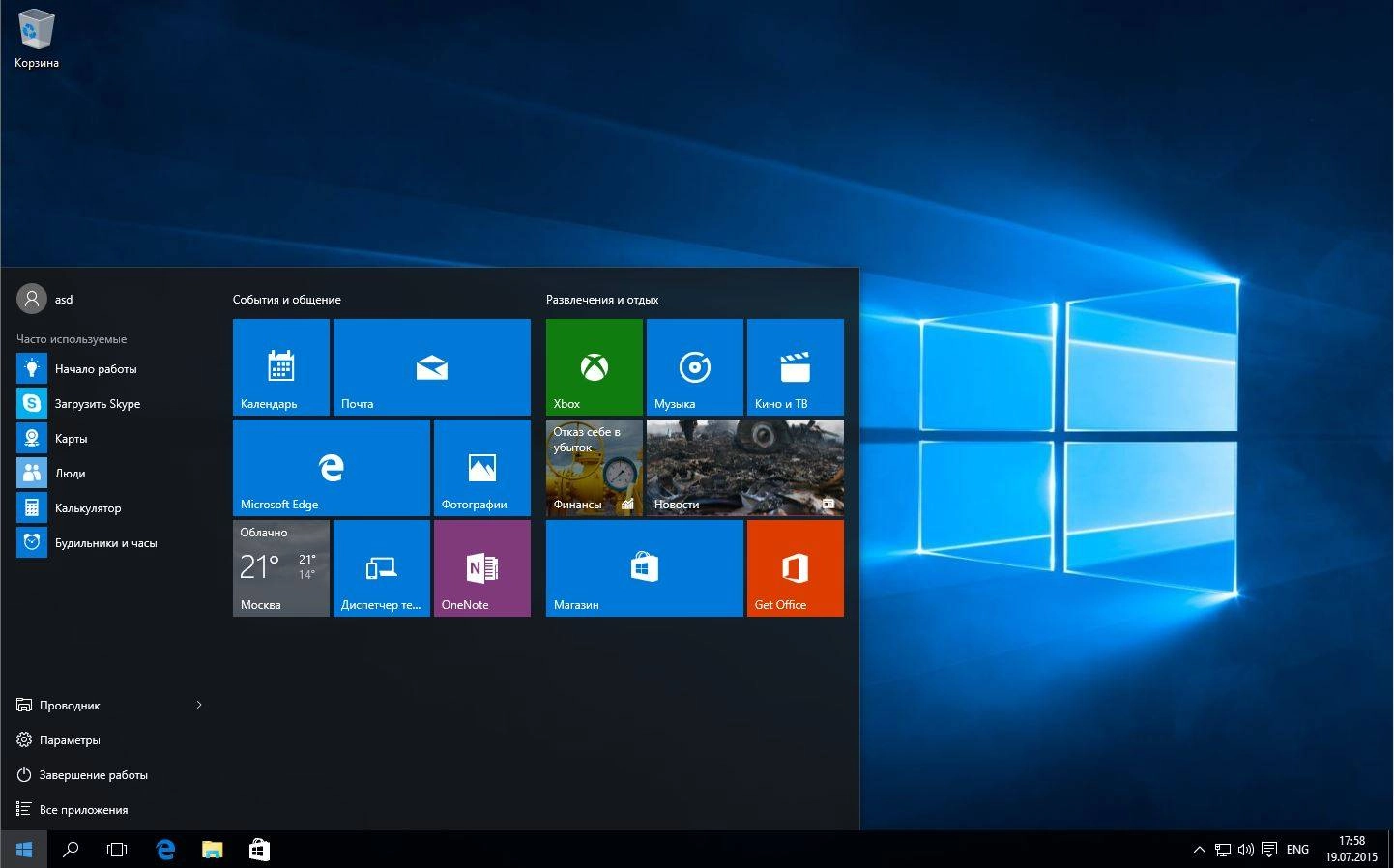Viewport: 1394px width, 868px height.
Task: Open the News (Новости) live tile
Action: click(745, 468)
